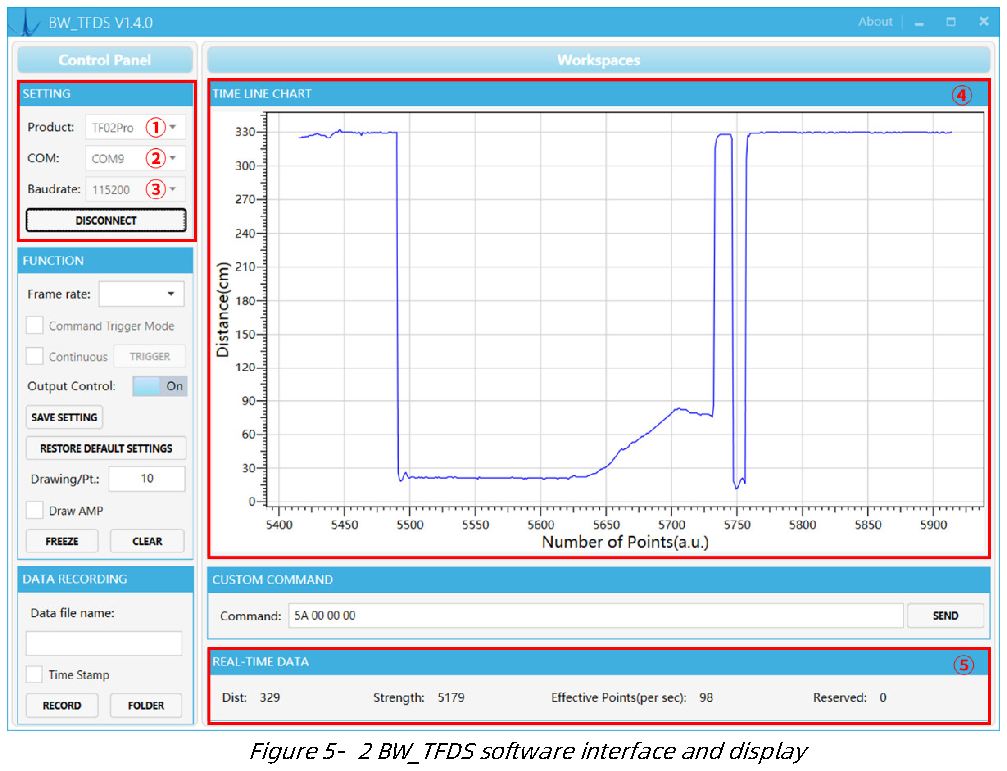1007x771 pixels.
Task: Click the Command input field
Action: pos(595,616)
